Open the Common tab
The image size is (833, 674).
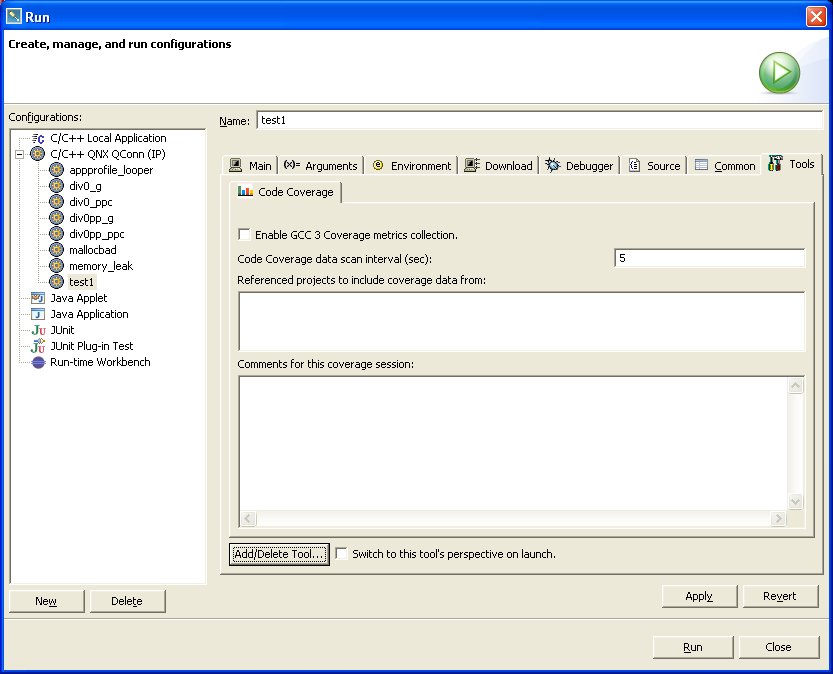coord(724,165)
